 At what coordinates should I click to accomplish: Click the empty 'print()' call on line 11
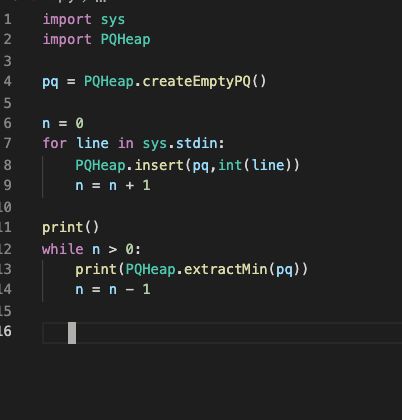coord(70,227)
